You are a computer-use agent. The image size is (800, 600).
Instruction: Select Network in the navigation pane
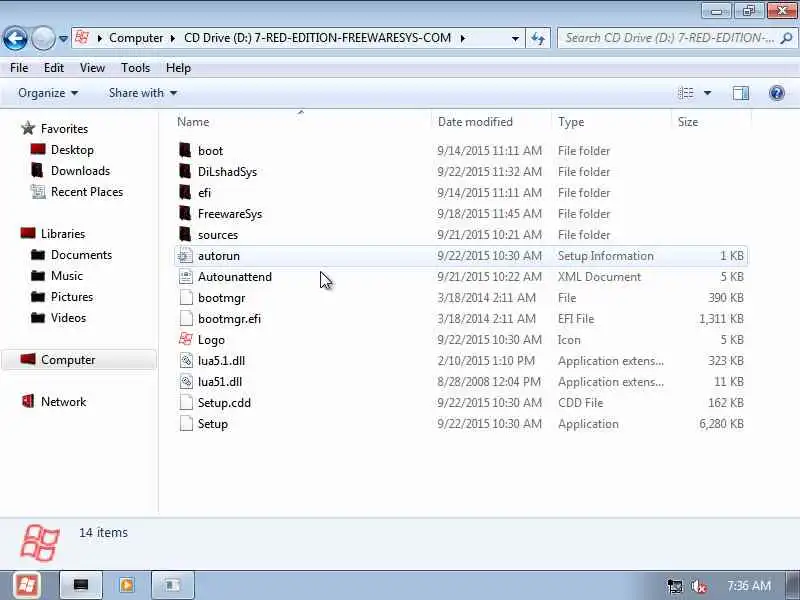(x=63, y=402)
